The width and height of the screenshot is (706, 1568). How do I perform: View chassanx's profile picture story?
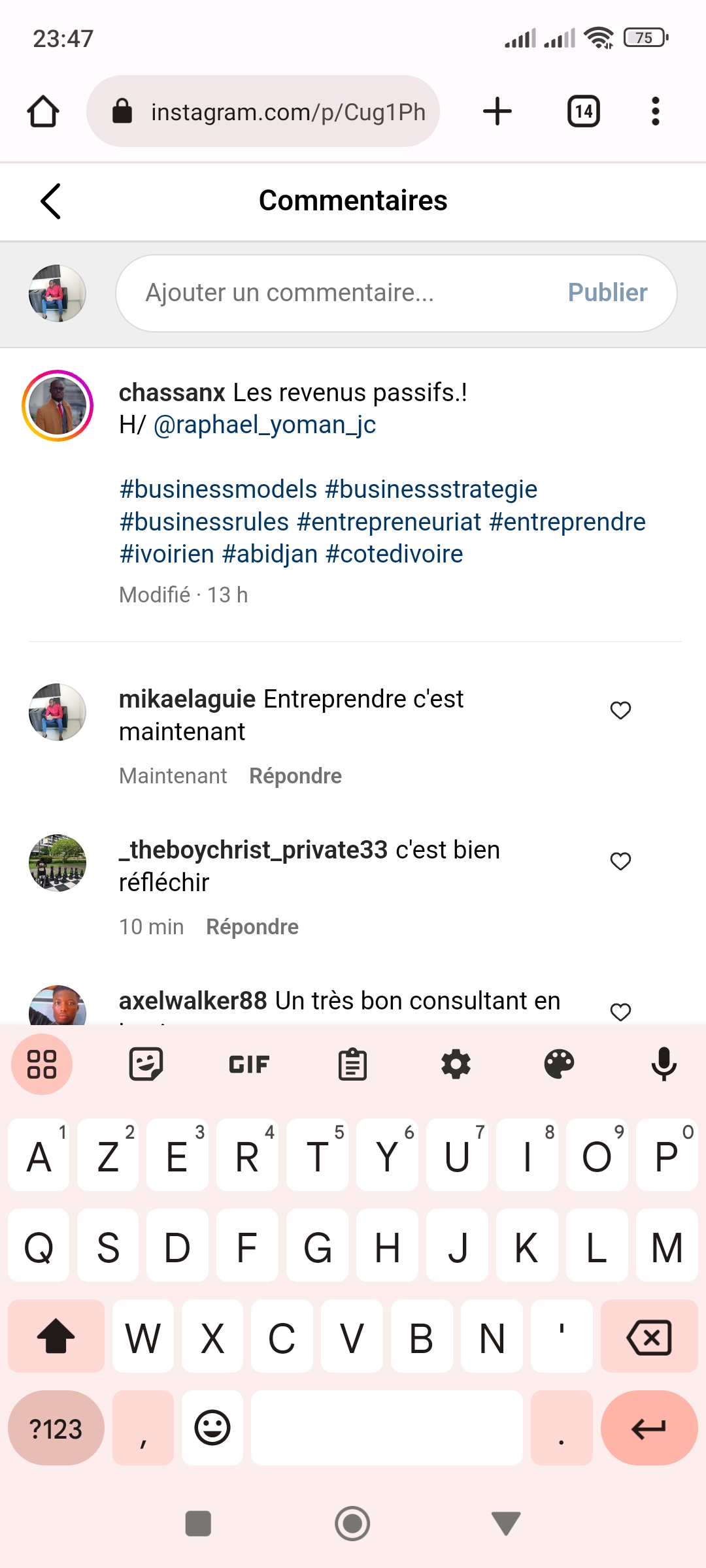58,406
